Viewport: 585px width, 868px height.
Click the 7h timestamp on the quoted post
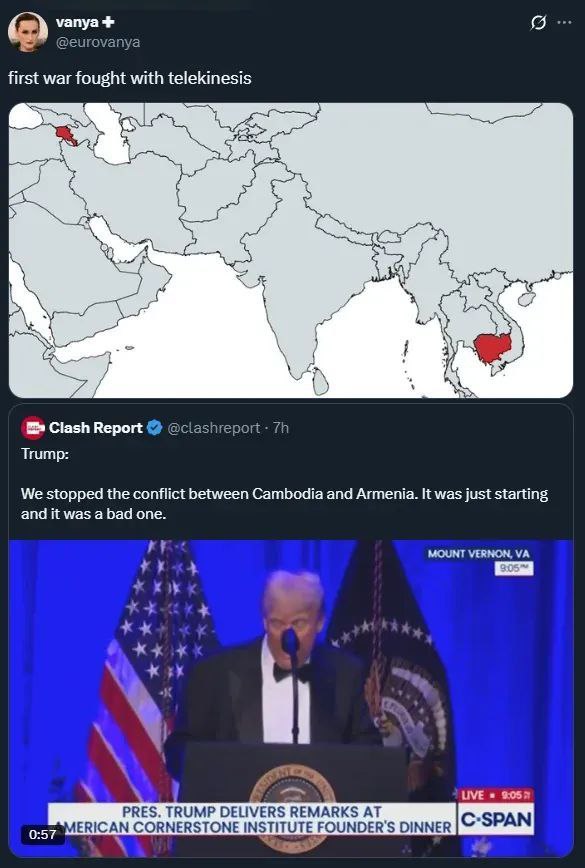[x=281, y=428]
